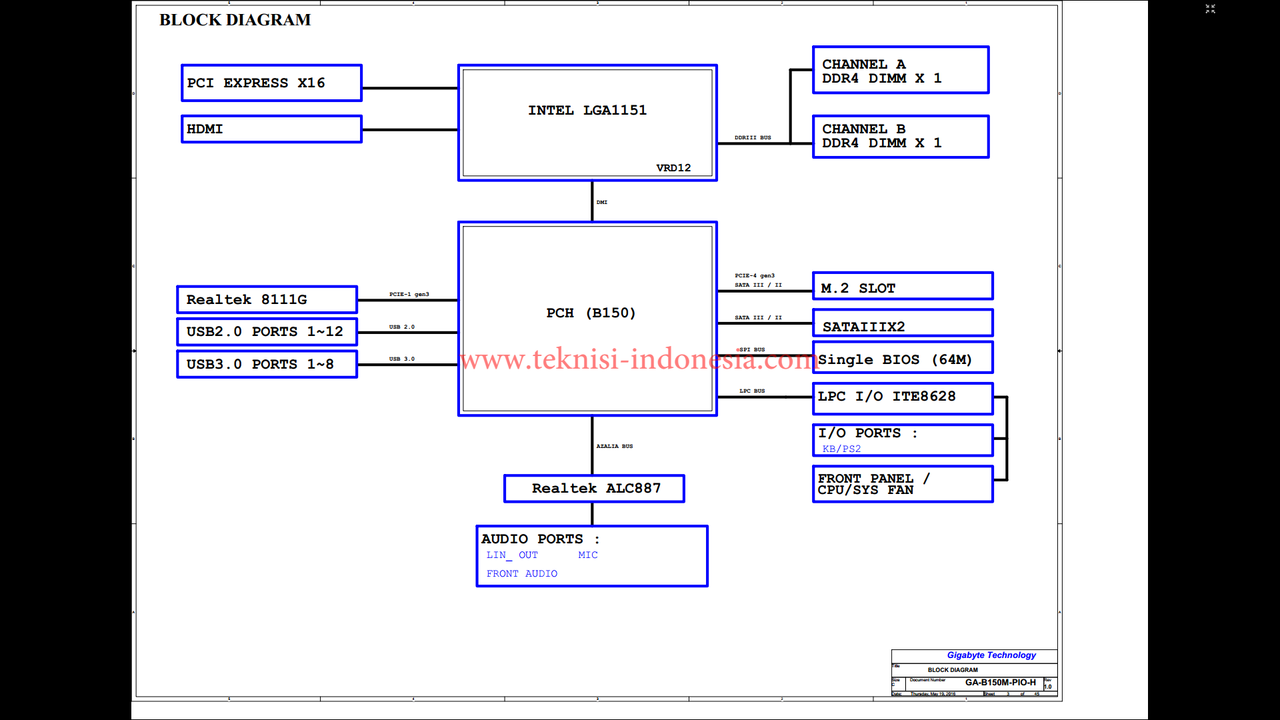Image resolution: width=1280 pixels, height=720 pixels.
Task: Click the I/O PORTS heading
Action: pyautogui.click(x=868, y=433)
